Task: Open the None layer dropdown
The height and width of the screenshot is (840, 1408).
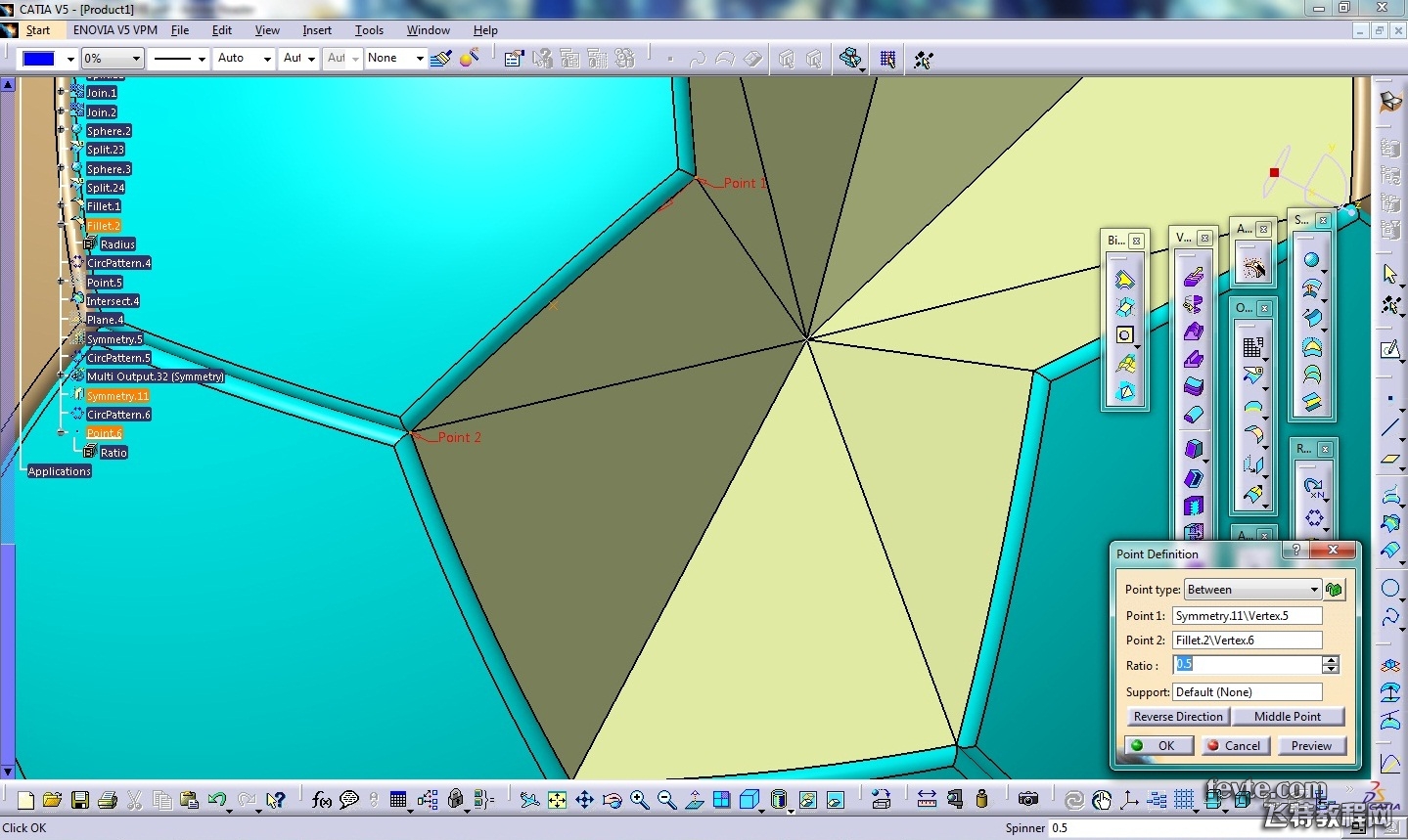Action: tap(420, 59)
